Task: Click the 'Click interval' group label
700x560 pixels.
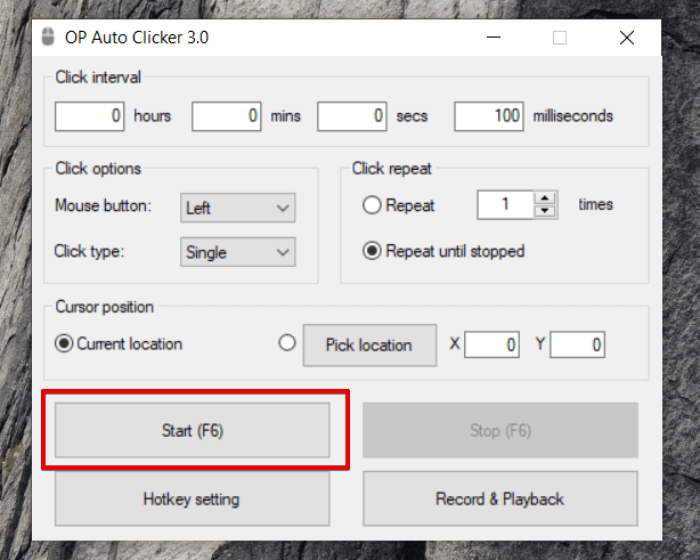Action: tap(98, 77)
